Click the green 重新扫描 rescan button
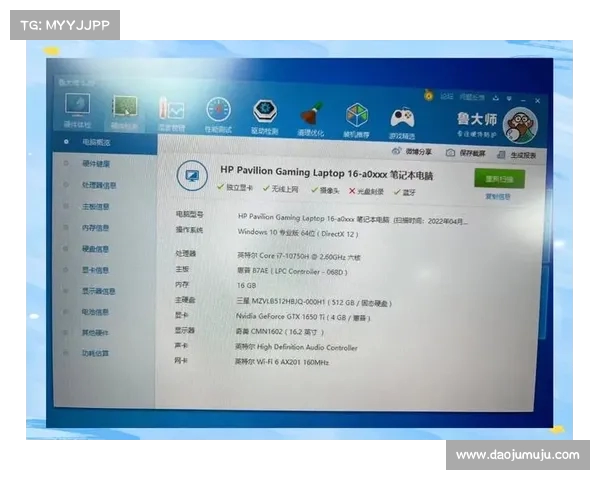 pyautogui.click(x=499, y=179)
